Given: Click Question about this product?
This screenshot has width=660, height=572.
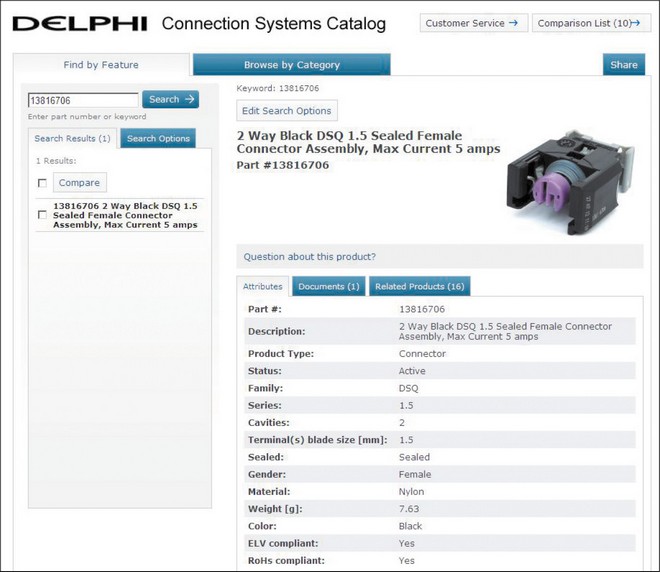Looking at the screenshot, I should [310, 257].
